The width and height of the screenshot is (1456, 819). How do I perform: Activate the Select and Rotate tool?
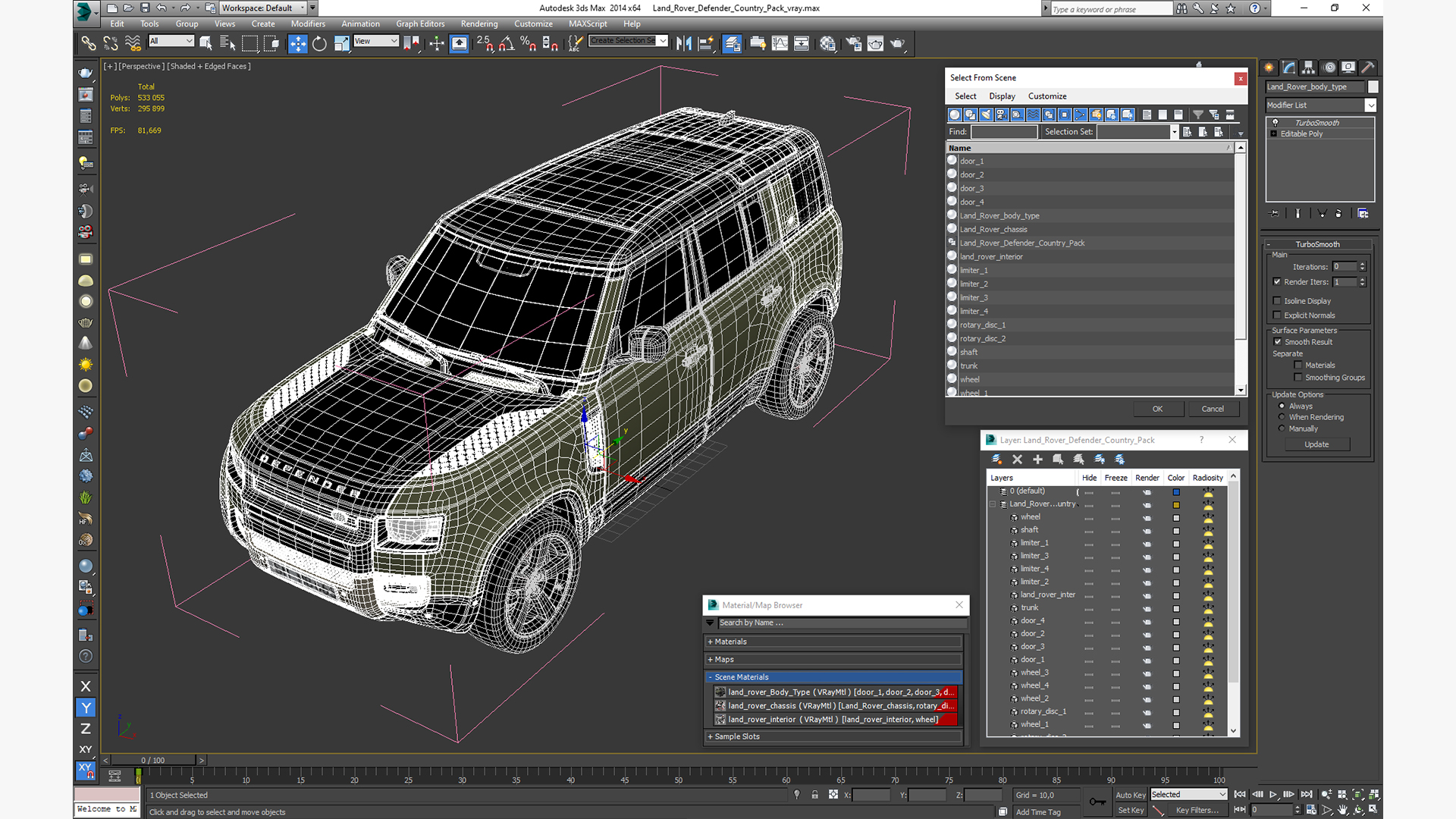(320, 43)
